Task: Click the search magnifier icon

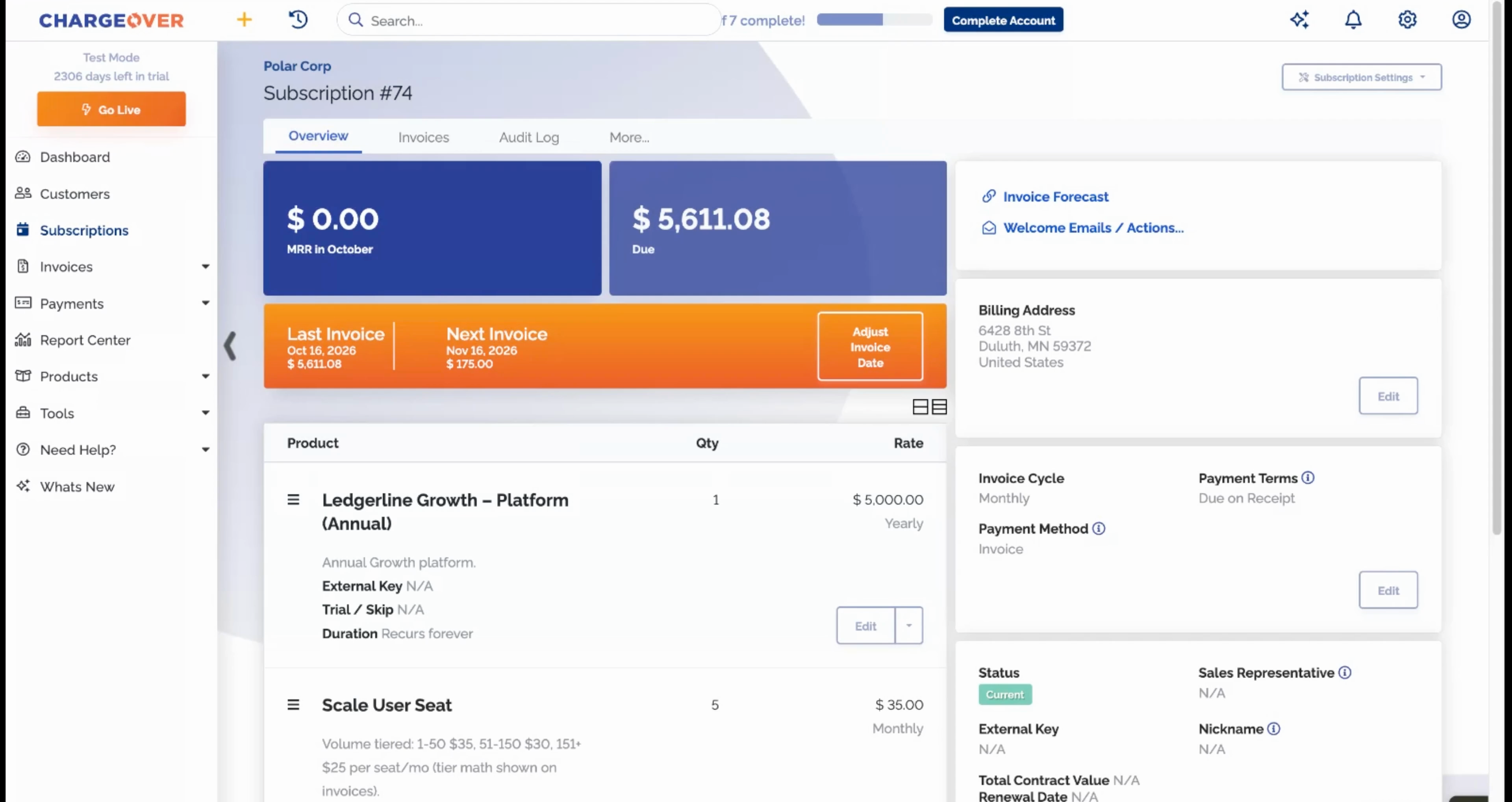Action: [x=356, y=20]
